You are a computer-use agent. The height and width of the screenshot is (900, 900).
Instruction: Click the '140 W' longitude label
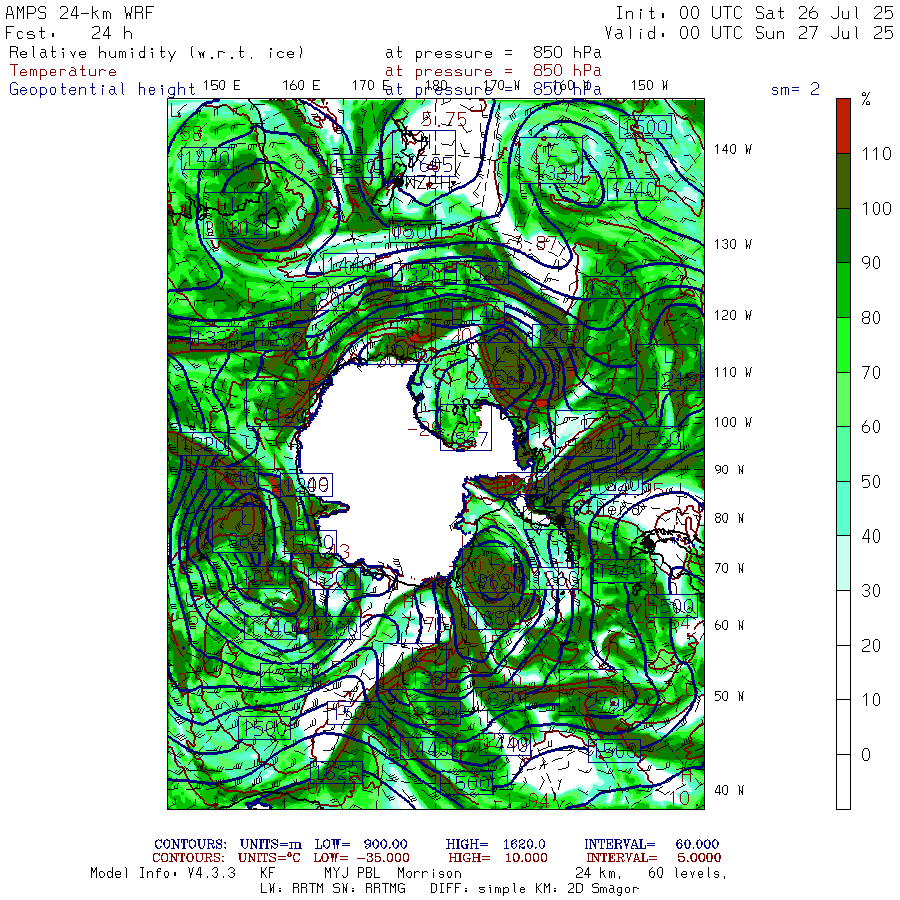click(733, 149)
